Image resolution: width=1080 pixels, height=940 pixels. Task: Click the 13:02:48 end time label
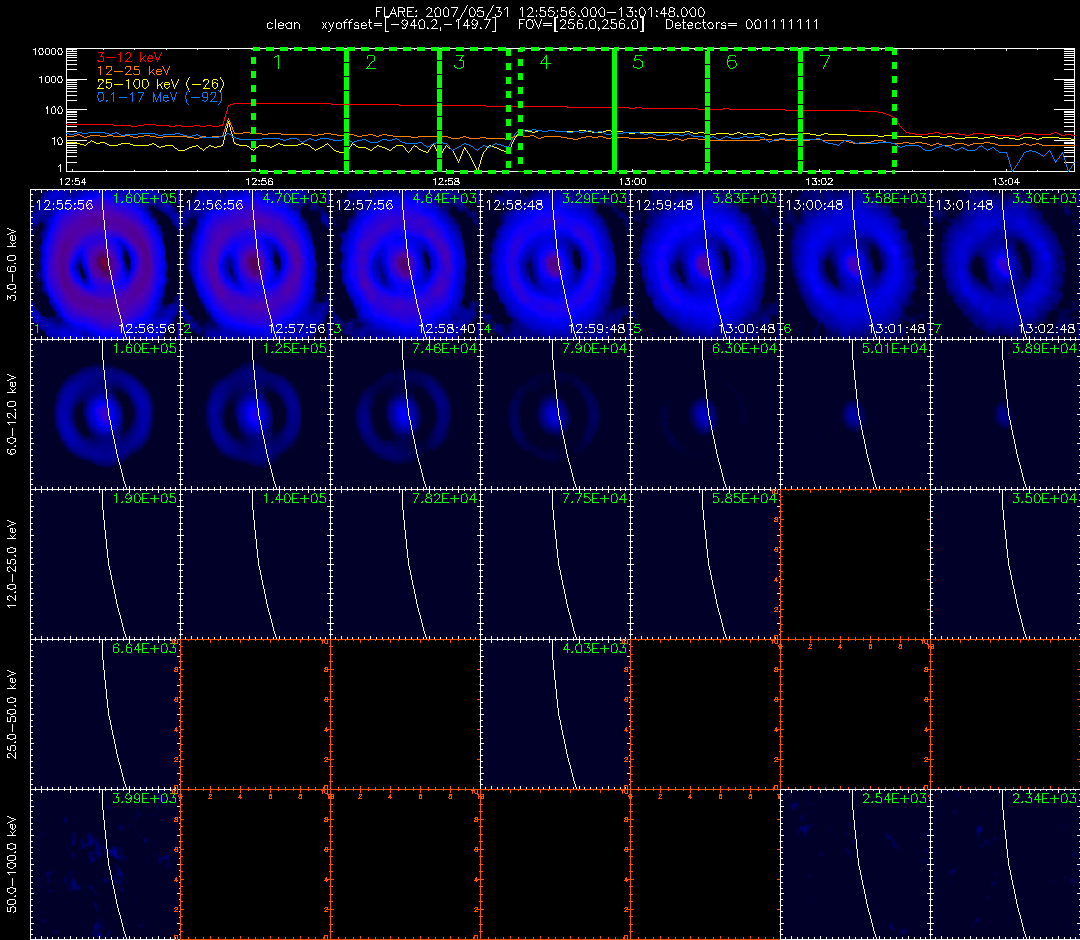(x=1046, y=329)
